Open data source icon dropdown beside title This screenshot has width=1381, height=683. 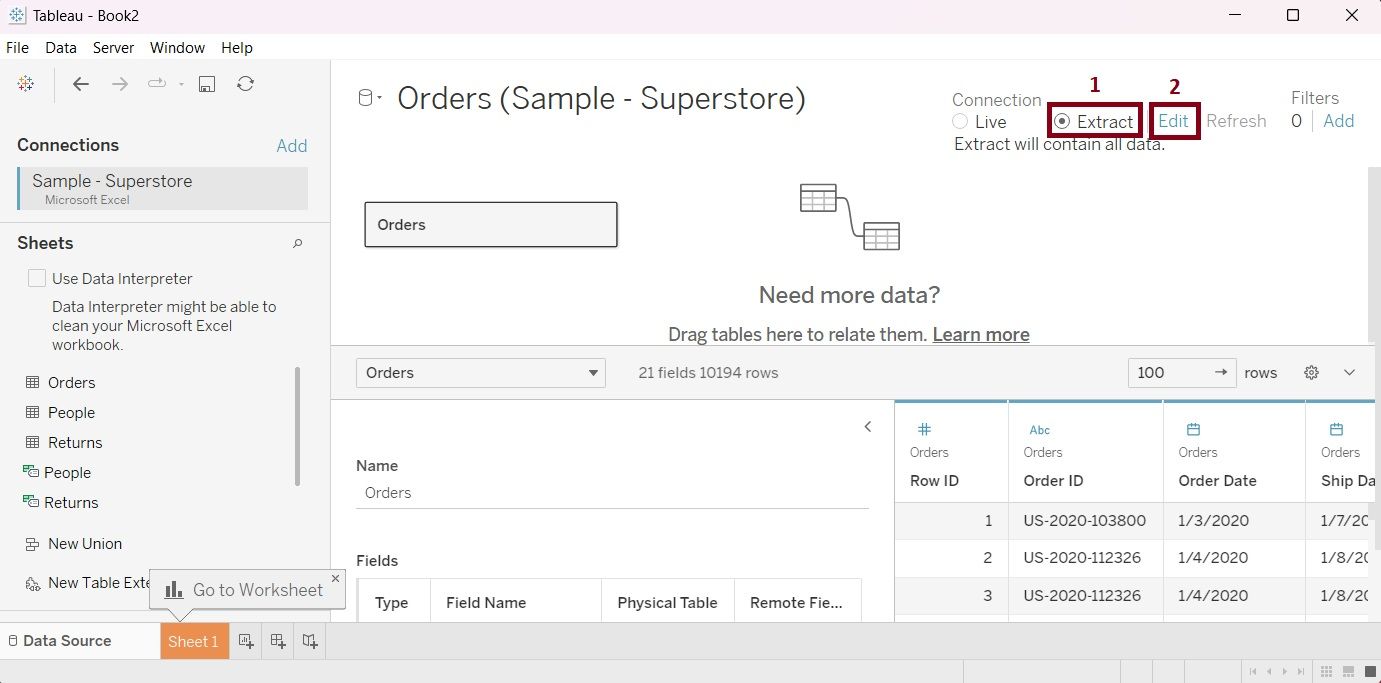pos(370,98)
